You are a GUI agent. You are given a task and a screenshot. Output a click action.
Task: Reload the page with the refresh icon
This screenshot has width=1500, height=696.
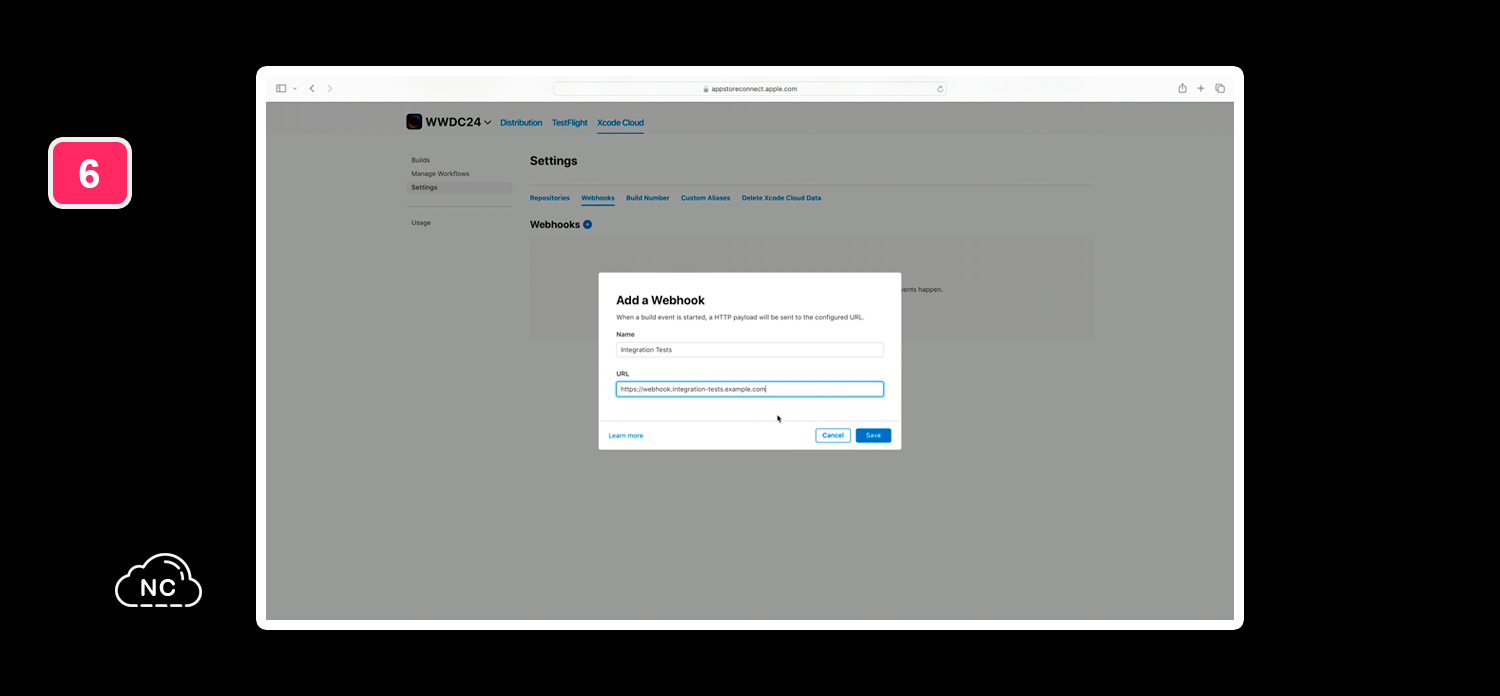pyautogui.click(x=940, y=89)
